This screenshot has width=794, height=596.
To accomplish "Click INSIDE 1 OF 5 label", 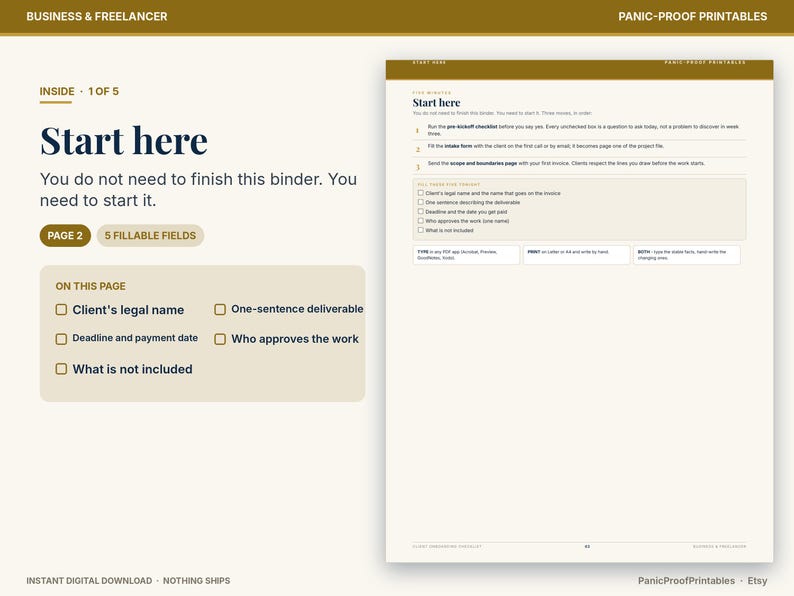I will tap(79, 91).
